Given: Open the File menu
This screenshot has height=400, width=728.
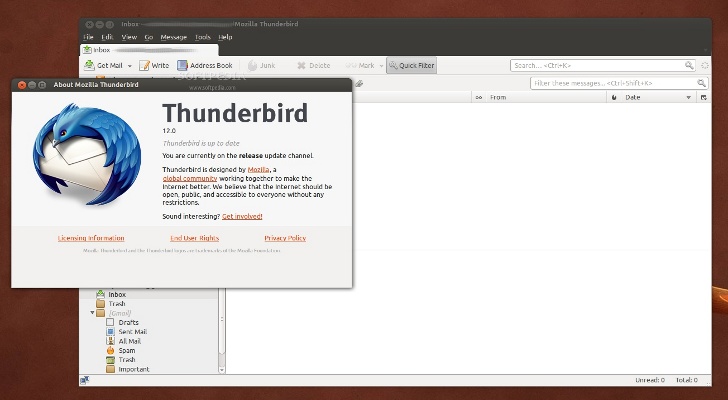Looking at the screenshot, I should pyautogui.click(x=88, y=37).
